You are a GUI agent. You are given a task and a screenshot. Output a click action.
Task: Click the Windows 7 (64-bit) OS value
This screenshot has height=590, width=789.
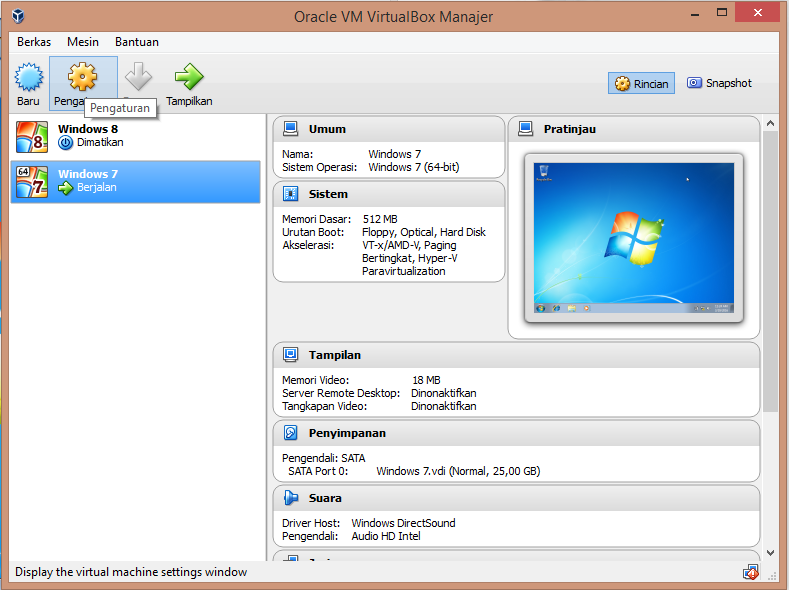pyautogui.click(x=414, y=167)
